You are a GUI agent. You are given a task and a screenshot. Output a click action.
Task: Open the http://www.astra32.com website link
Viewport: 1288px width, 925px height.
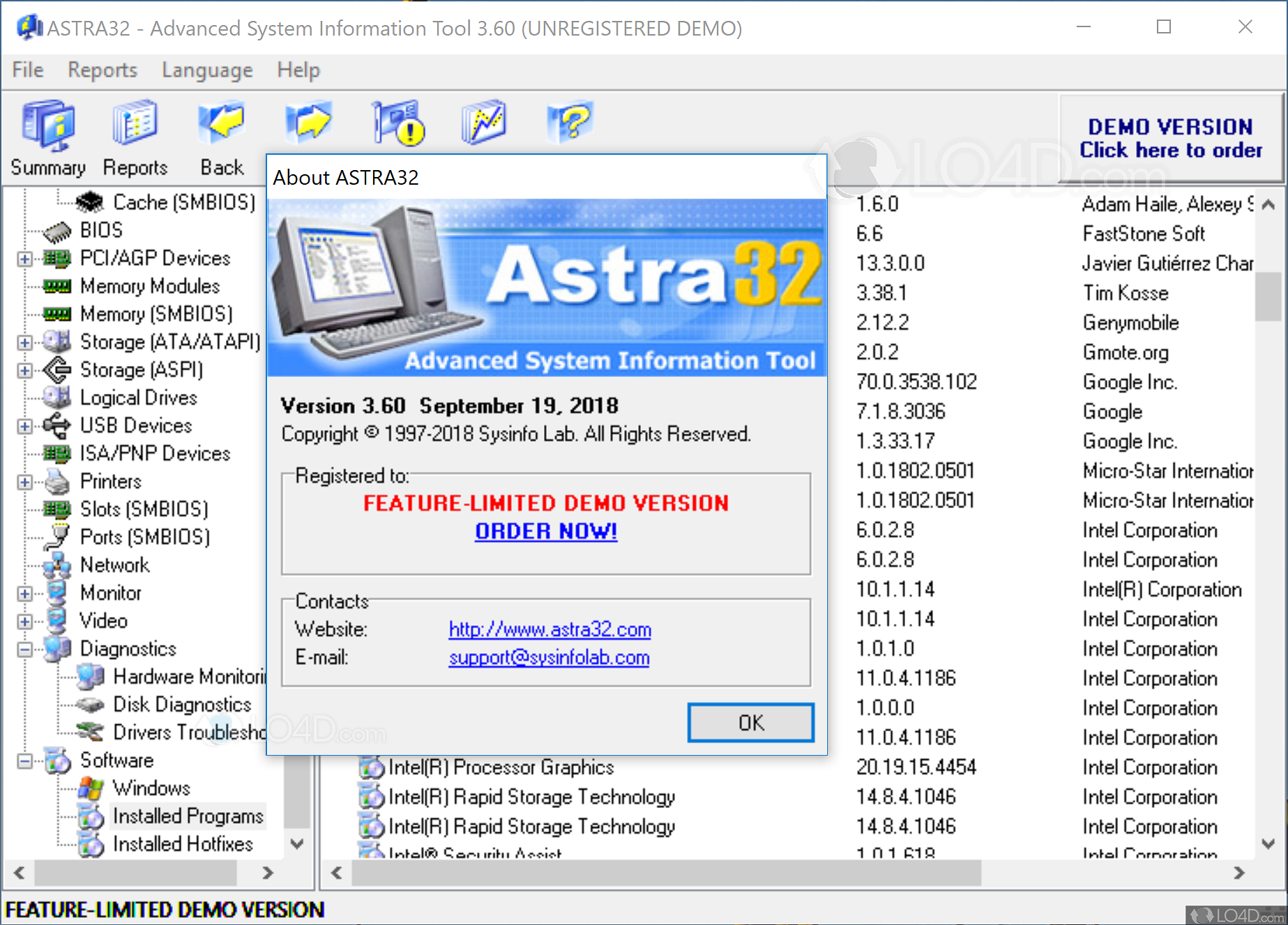549,629
